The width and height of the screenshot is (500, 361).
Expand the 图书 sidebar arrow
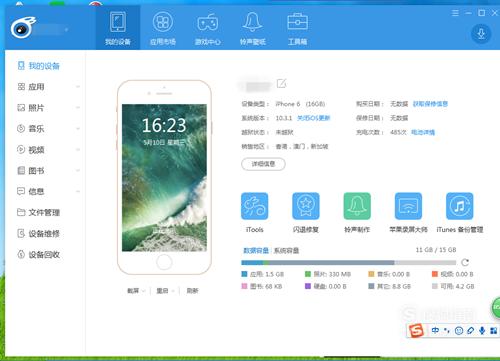(78, 170)
